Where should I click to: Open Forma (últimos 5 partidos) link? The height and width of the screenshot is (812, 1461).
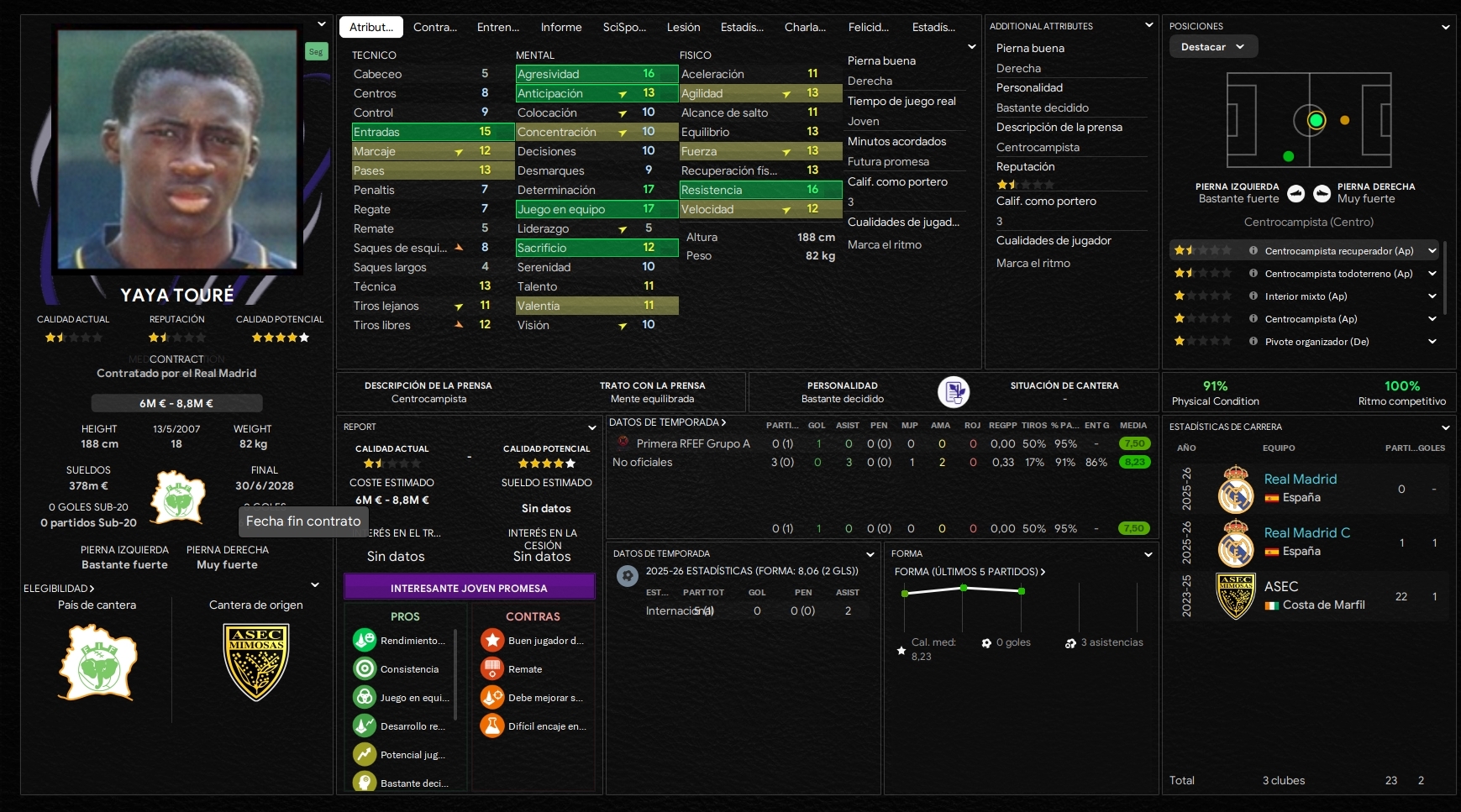coord(970,572)
